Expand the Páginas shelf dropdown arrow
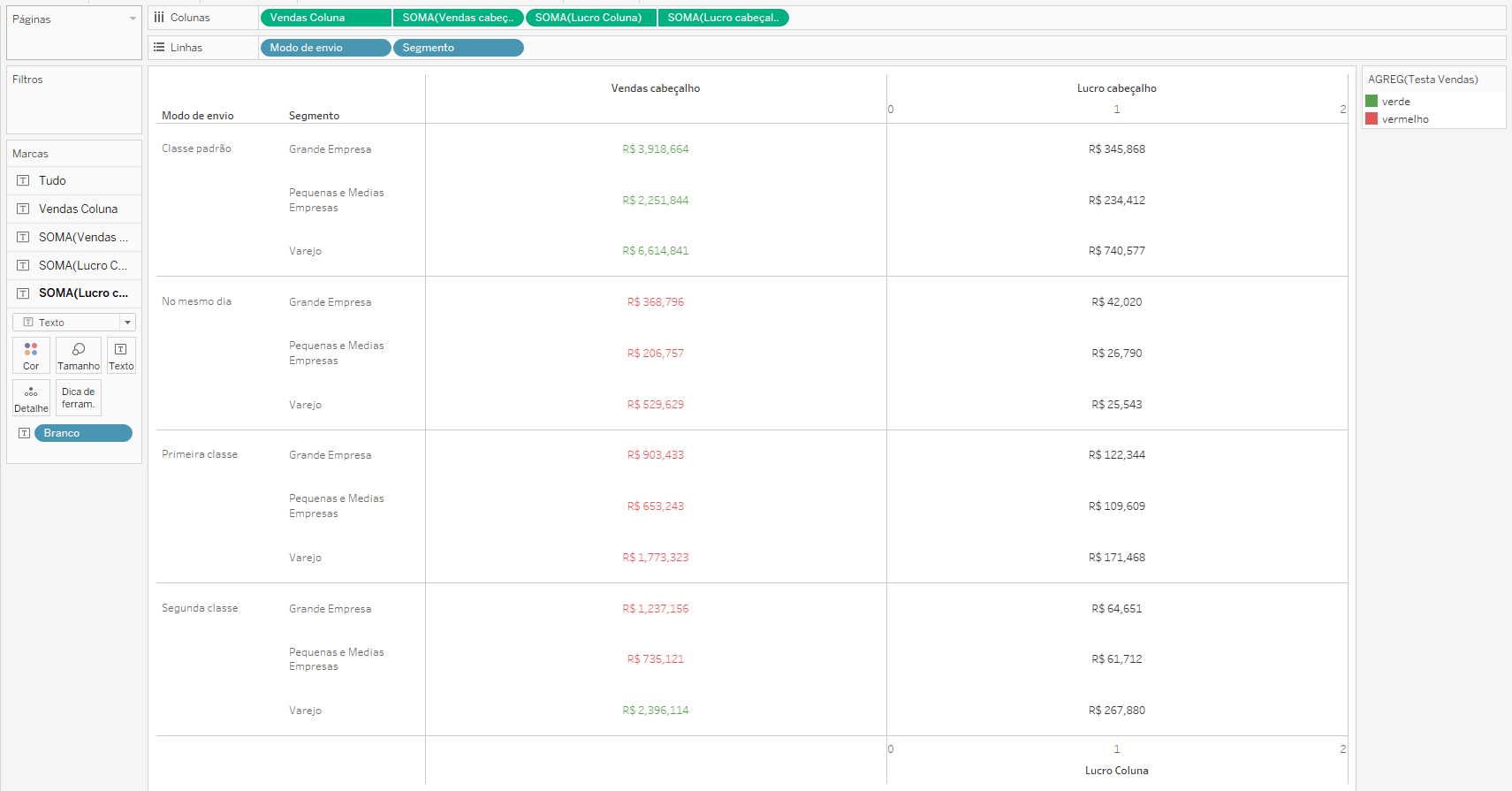 (x=133, y=19)
